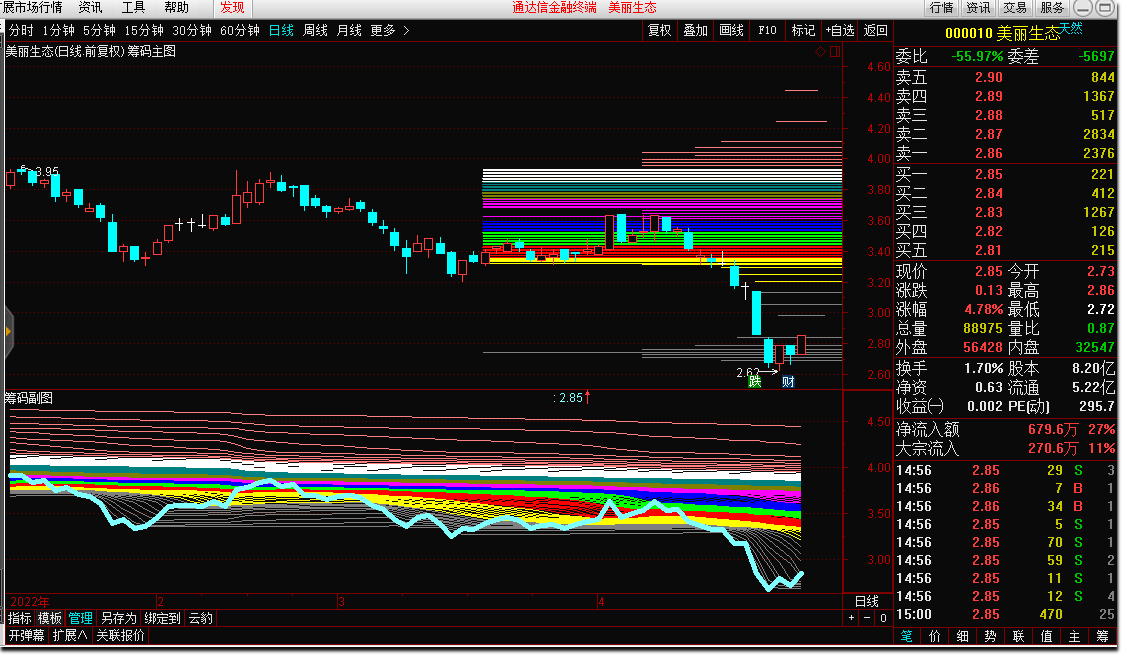Image resolution: width=1123 pixels, height=655 pixels.
Task: Open the 画线 drawing tools
Action: [x=731, y=30]
